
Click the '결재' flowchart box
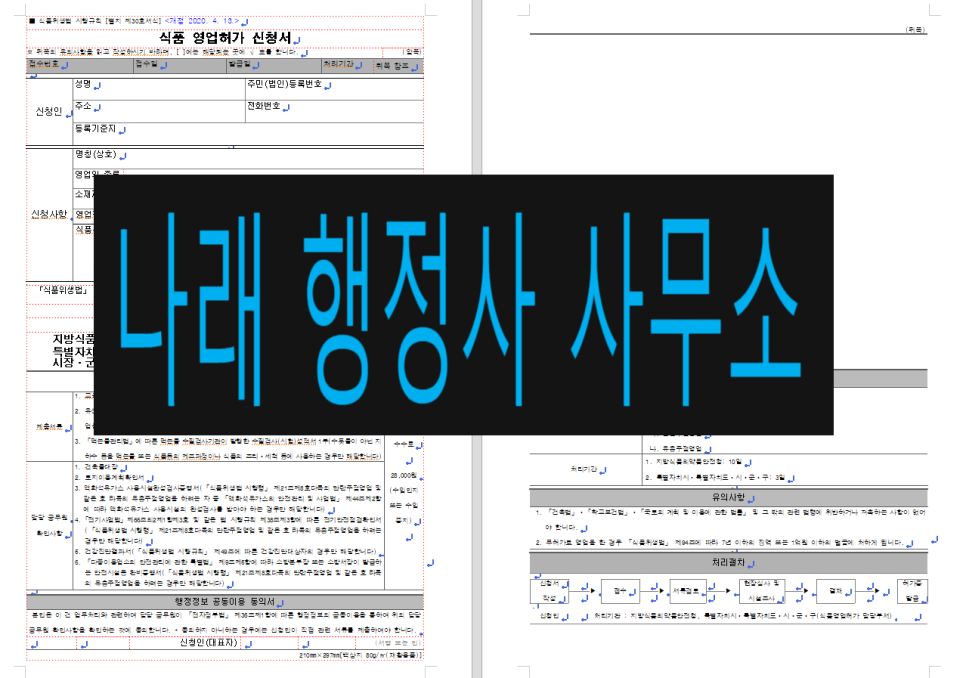[x=836, y=591]
